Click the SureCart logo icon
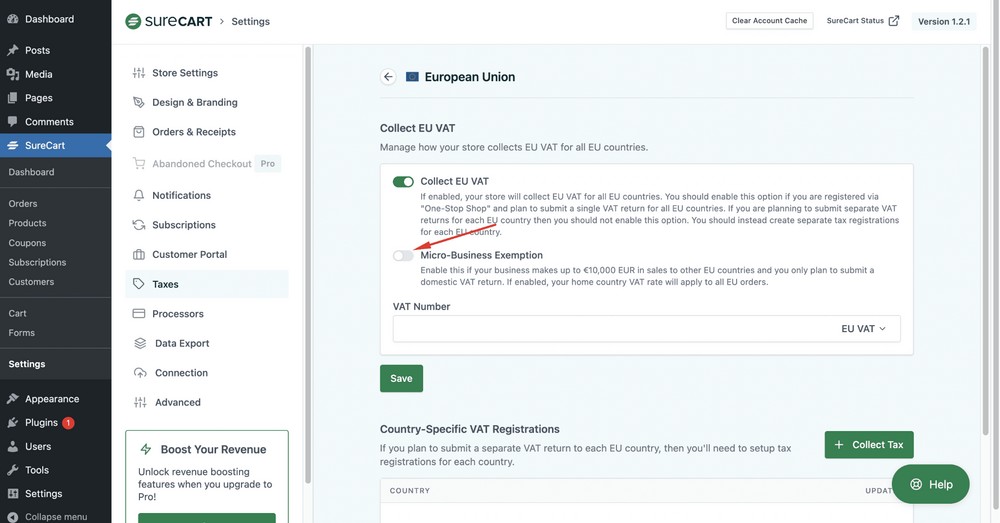The height and width of the screenshot is (523, 1000). point(133,22)
